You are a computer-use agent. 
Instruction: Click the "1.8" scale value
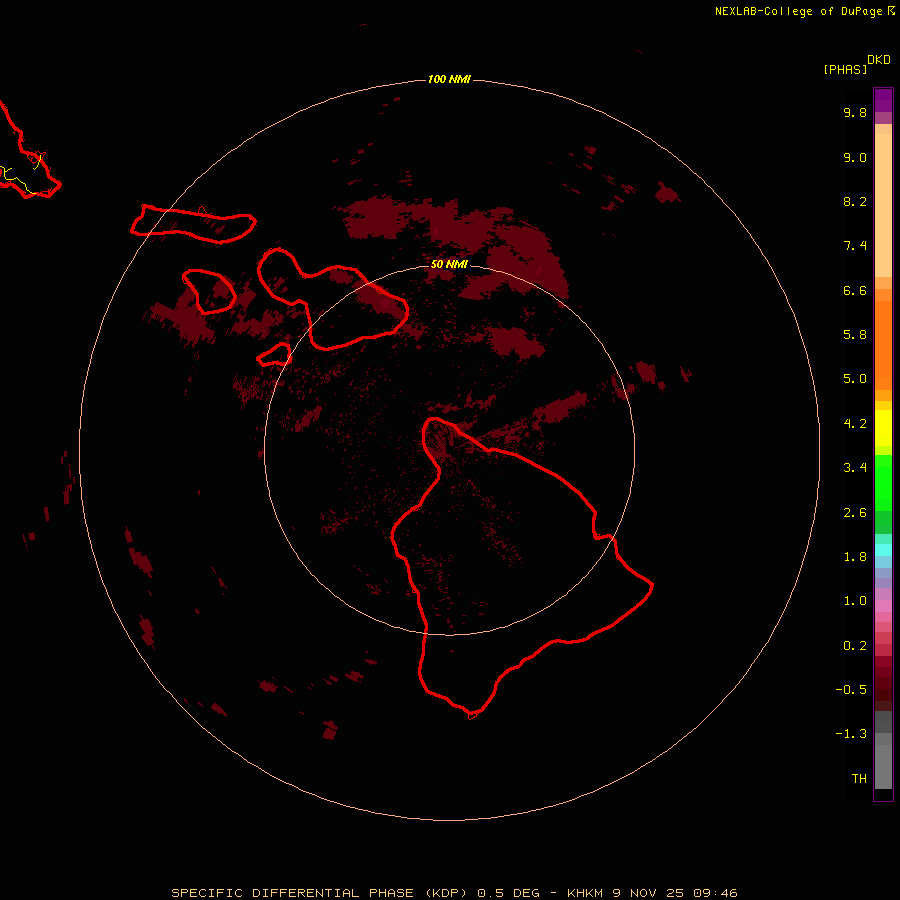(x=855, y=557)
